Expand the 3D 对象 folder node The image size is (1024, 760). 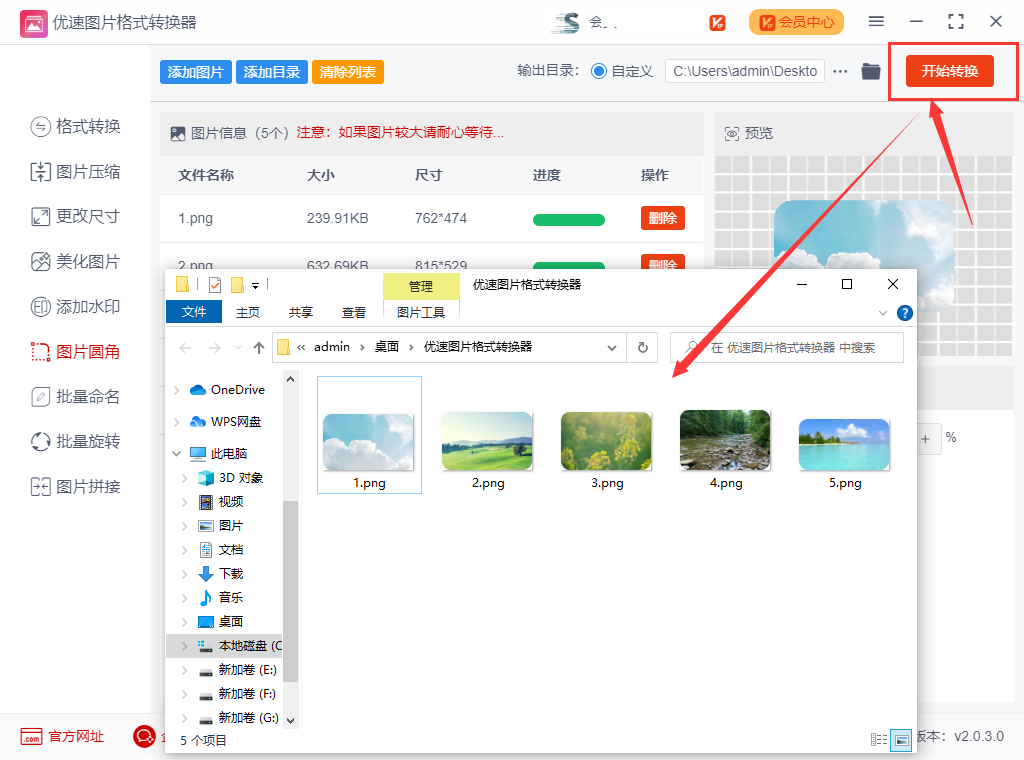point(185,478)
